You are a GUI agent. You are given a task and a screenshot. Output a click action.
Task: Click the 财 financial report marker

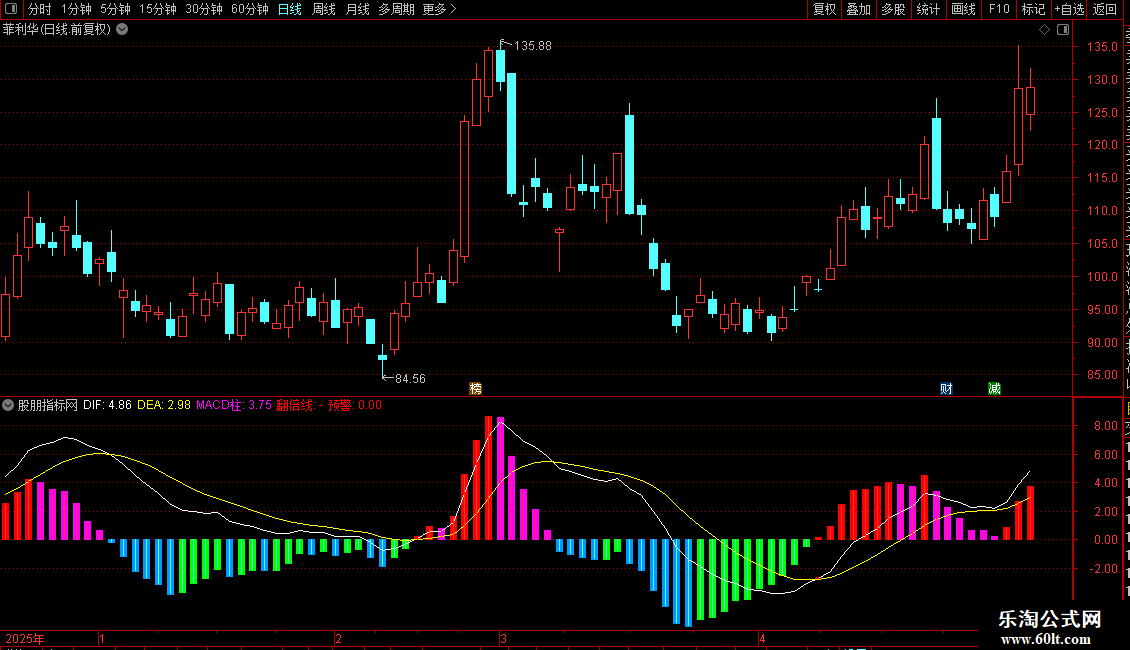(946, 388)
